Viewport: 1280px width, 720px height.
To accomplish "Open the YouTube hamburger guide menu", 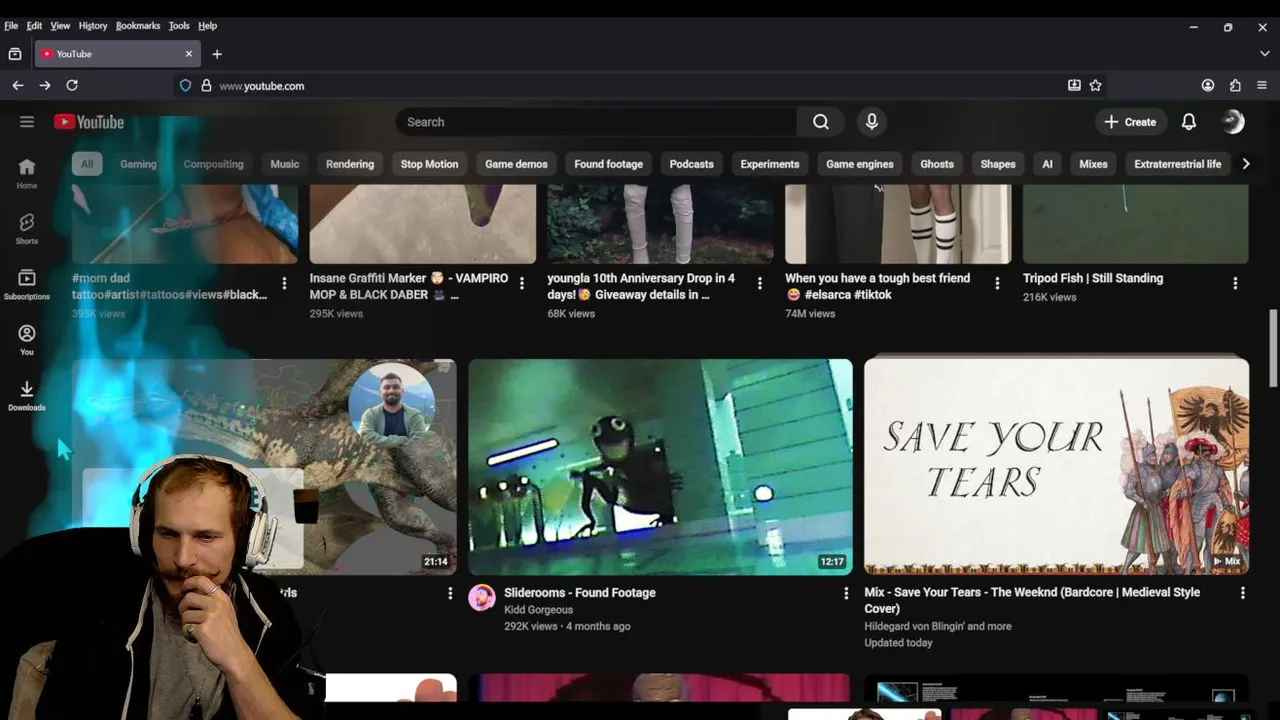I will (x=27, y=122).
